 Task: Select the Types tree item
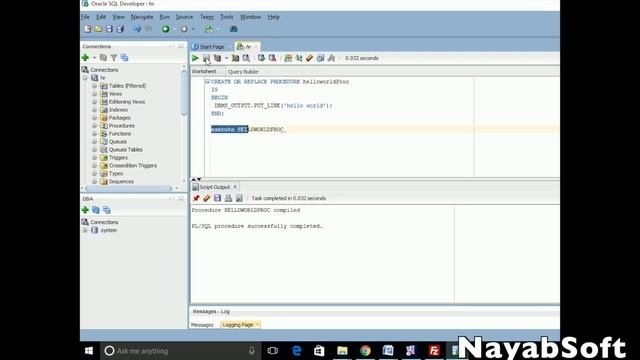[x=116, y=173]
